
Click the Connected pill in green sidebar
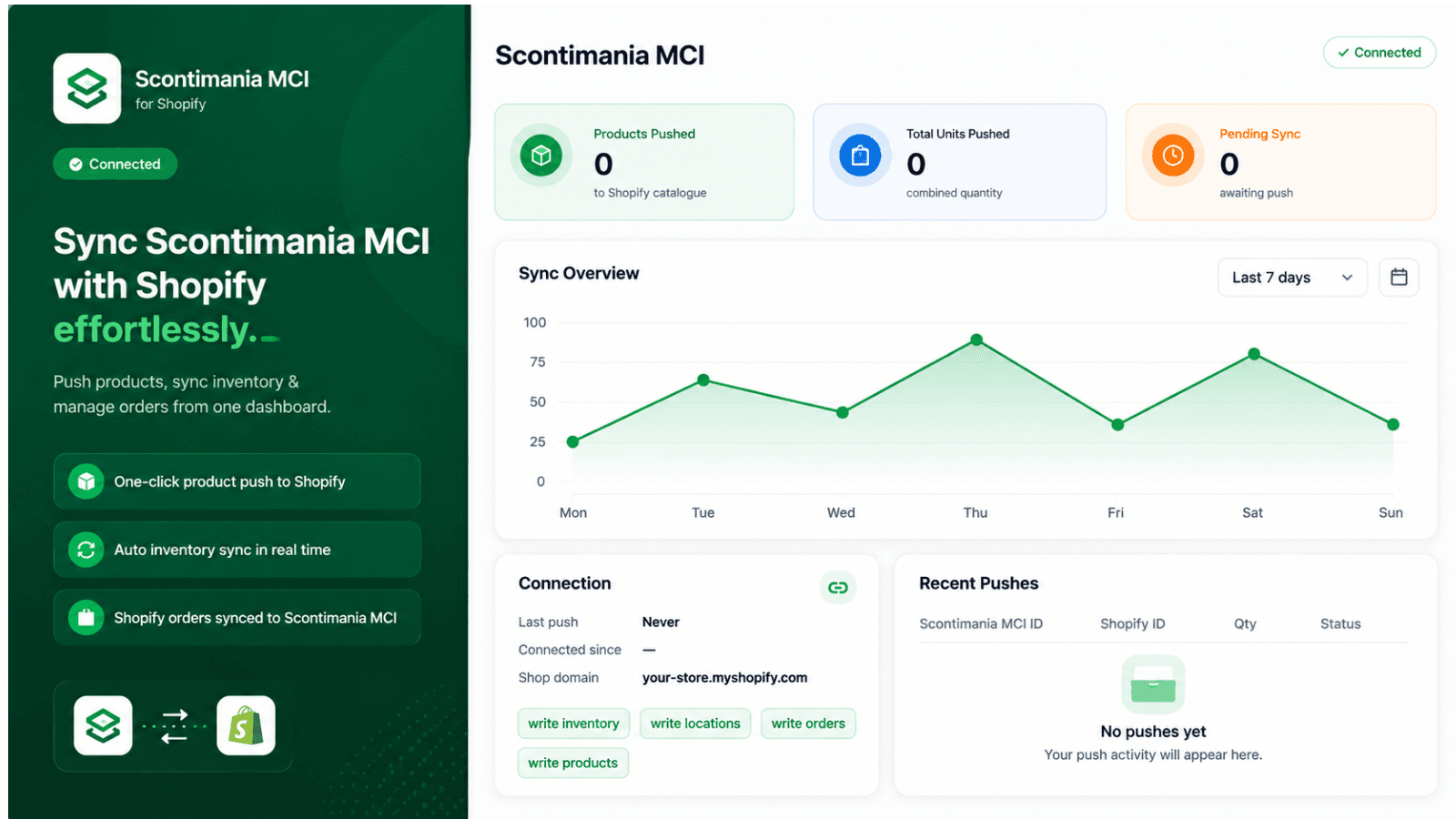116,164
